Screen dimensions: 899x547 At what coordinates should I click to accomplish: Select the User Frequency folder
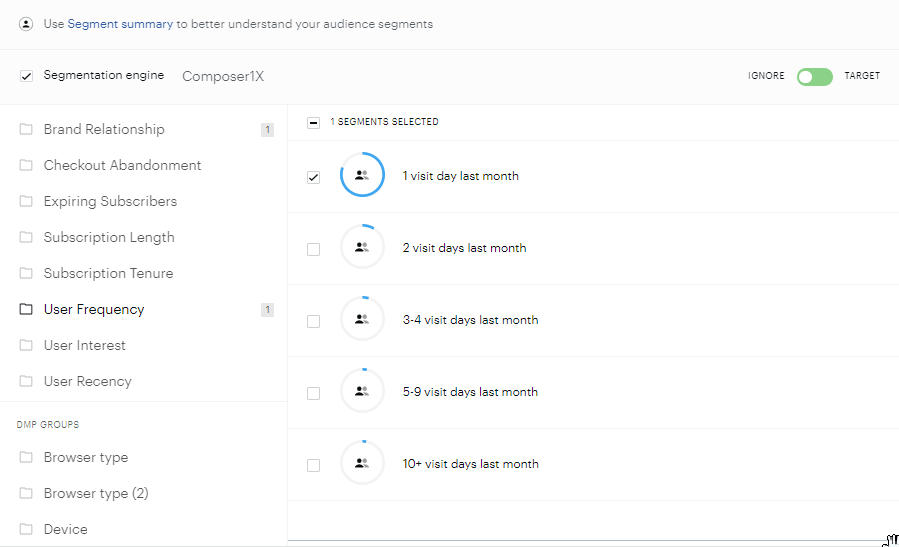[94, 310]
